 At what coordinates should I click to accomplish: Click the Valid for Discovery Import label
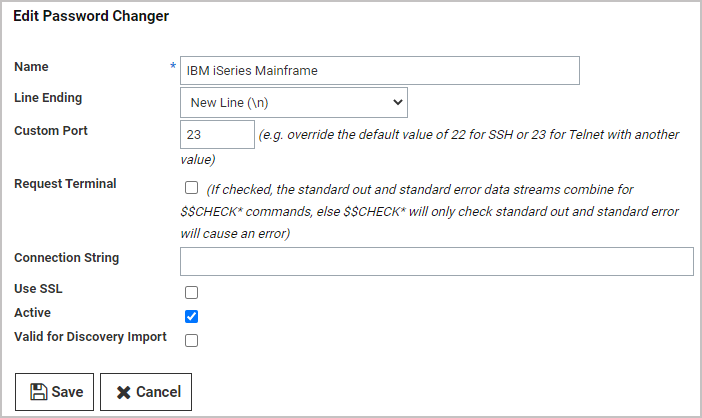coord(90,337)
